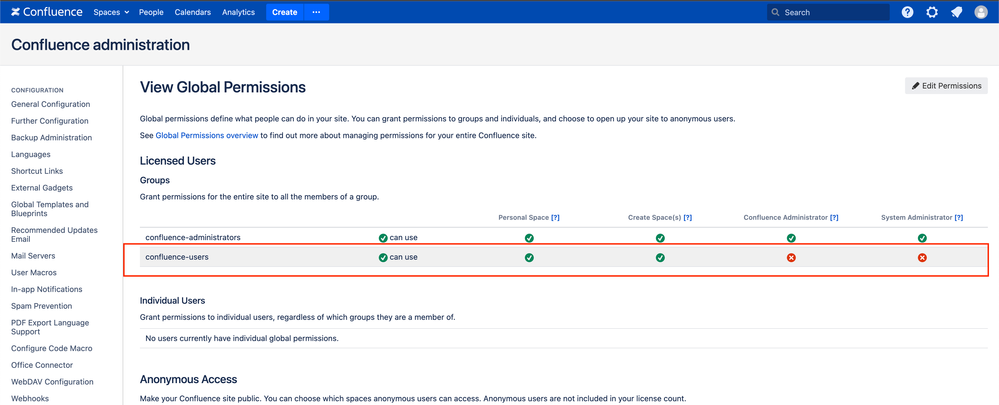Open Spam Prevention in sidebar
999x405 pixels.
pyautogui.click(x=41, y=306)
